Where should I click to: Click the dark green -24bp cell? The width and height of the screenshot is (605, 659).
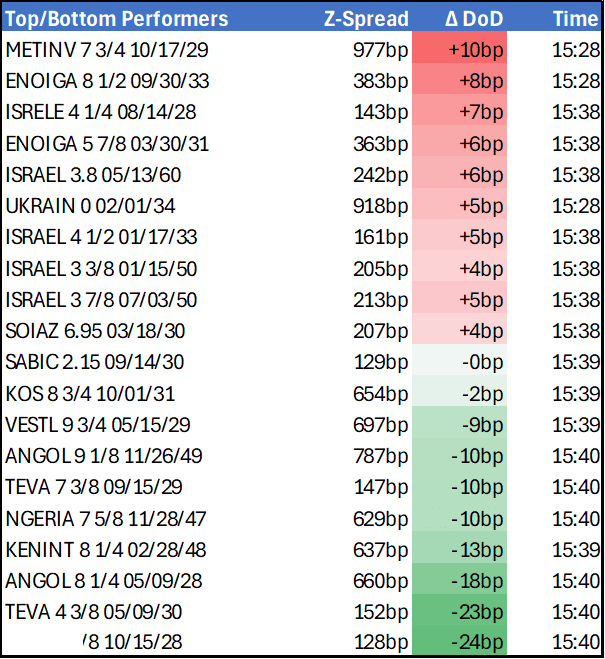tap(478, 642)
